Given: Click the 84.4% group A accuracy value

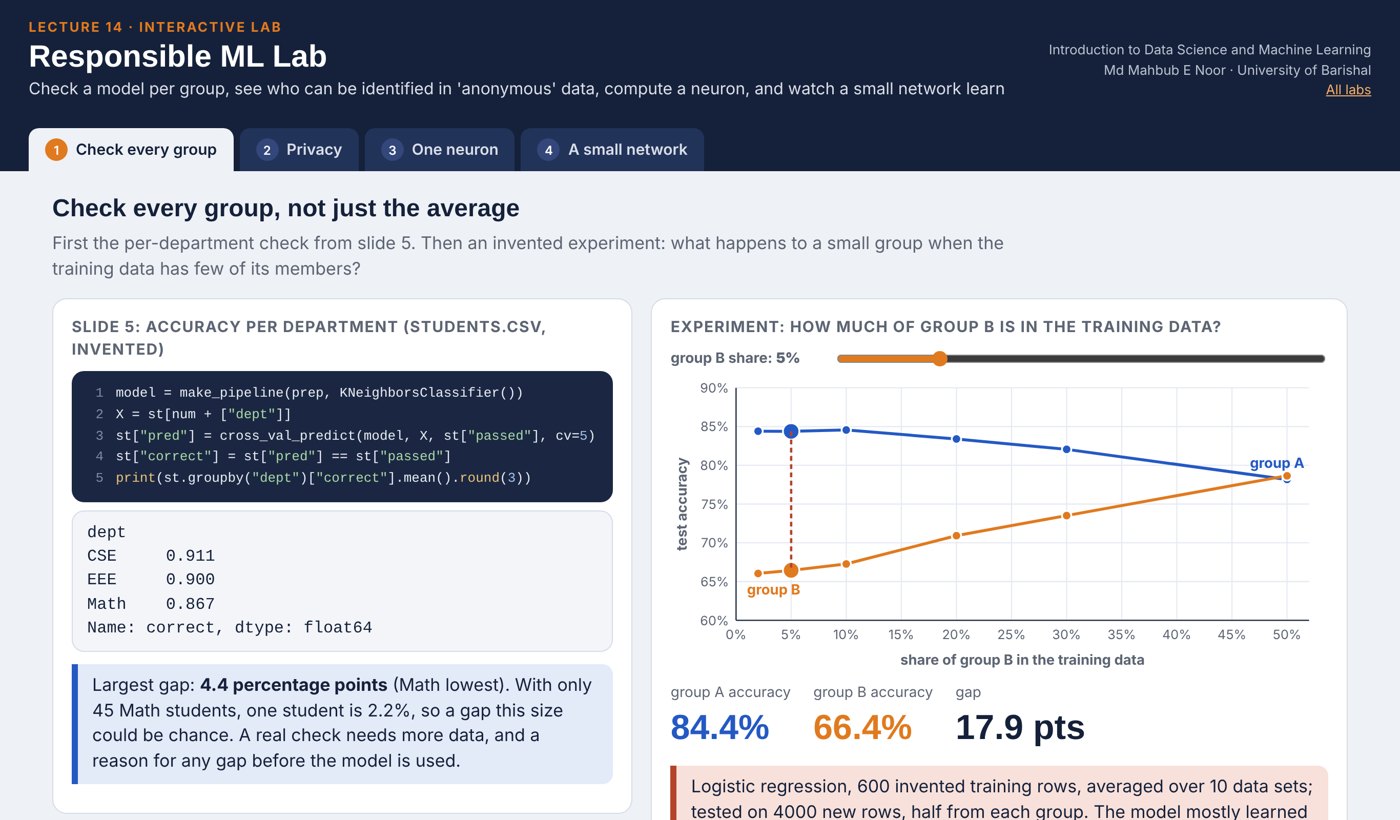Looking at the screenshot, I should coord(719,727).
